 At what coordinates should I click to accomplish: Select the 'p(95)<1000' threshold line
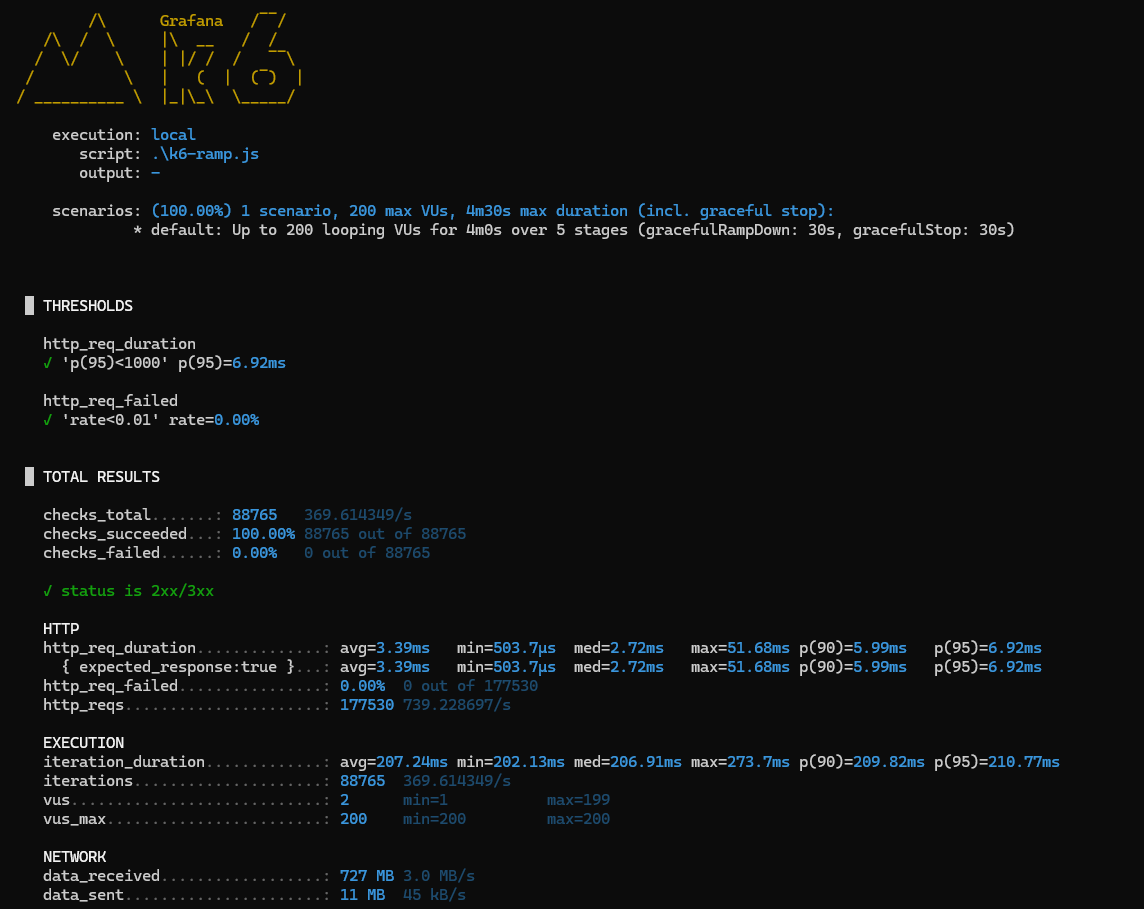pos(164,363)
